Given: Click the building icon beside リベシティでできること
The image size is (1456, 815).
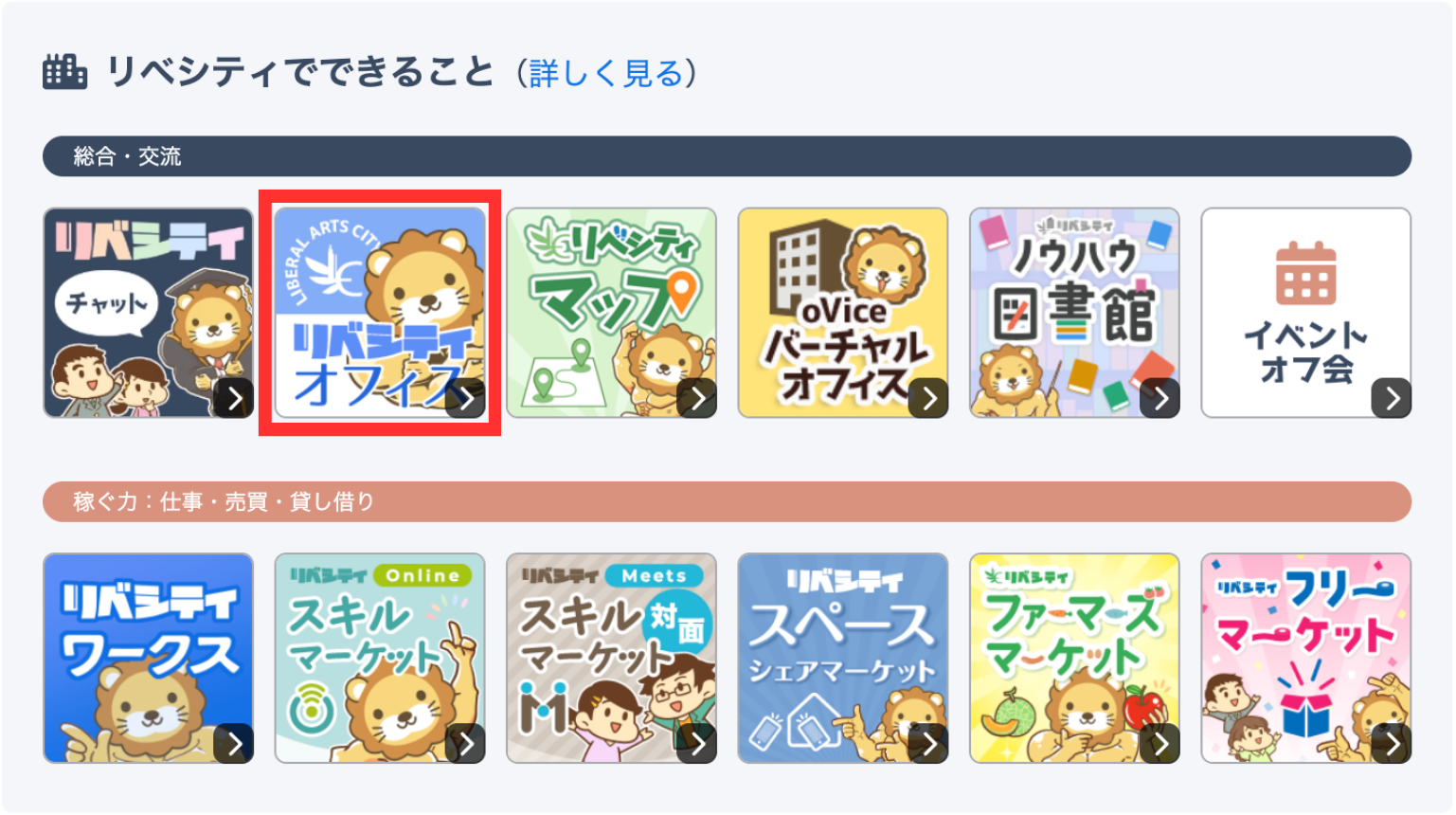Looking at the screenshot, I should pos(64,72).
